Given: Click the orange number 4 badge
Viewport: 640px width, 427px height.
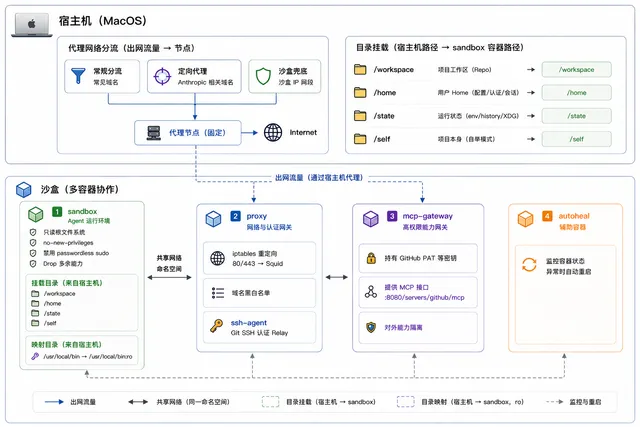Looking at the screenshot, I should [x=547, y=216].
